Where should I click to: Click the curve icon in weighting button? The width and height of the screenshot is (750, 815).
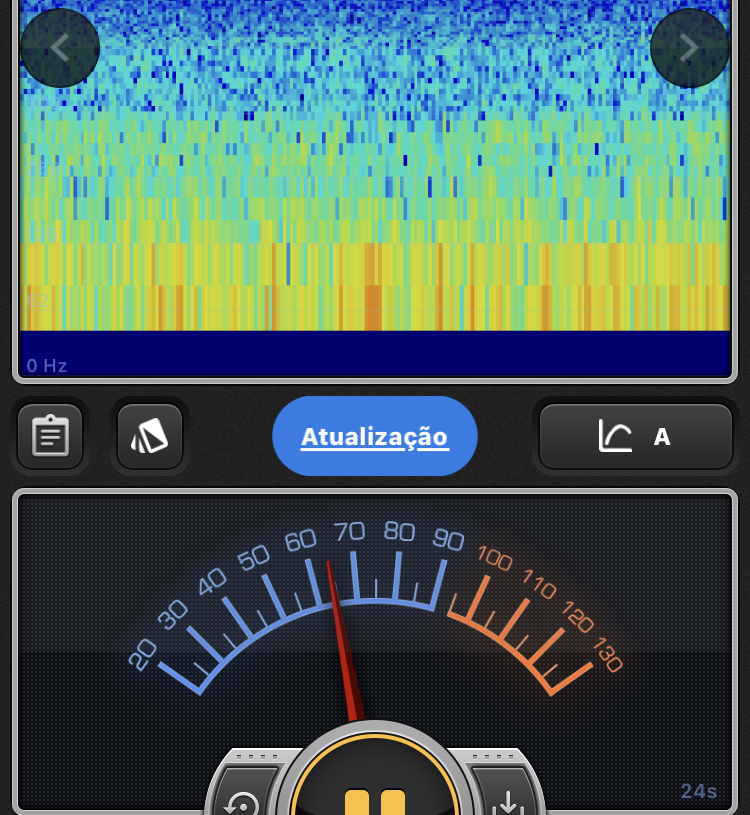[x=615, y=436]
